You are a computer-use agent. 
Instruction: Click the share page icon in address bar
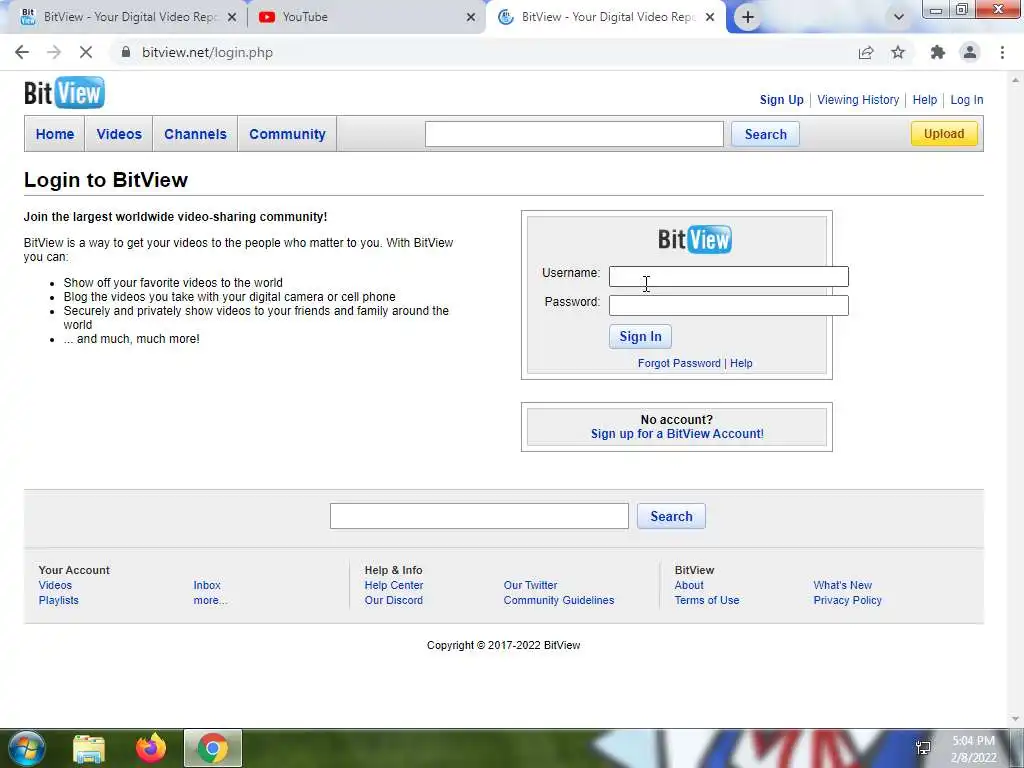tap(866, 52)
